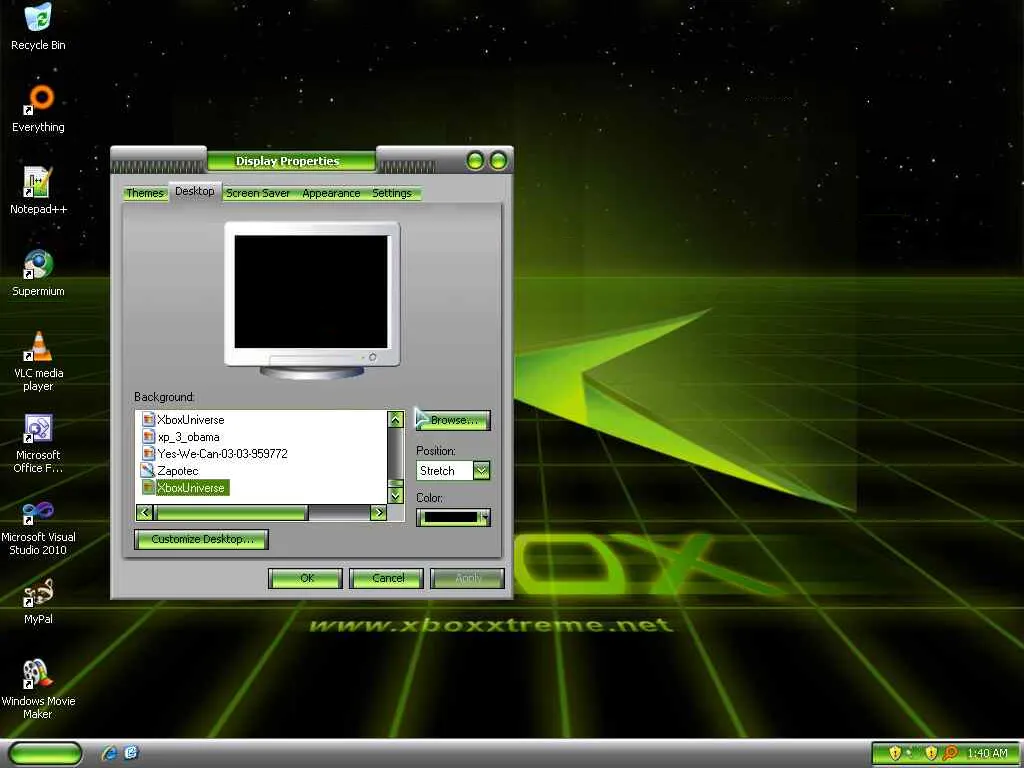Switch to the Themes tab
The width and height of the screenshot is (1024, 768).
pos(144,193)
